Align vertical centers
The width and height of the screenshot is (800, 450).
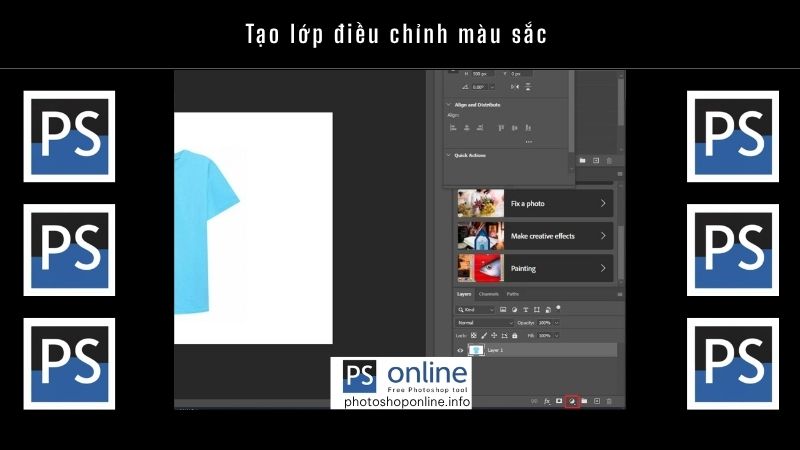(514, 128)
